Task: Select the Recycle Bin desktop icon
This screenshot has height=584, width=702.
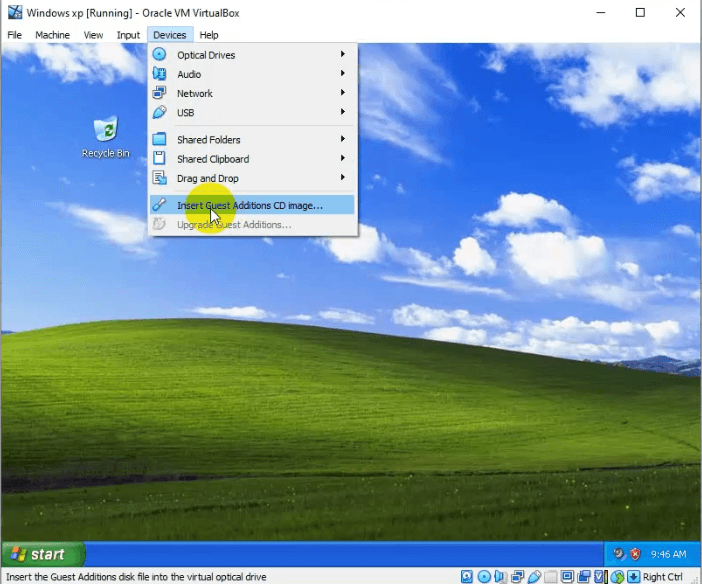Action: pyautogui.click(x=106, y=137)
